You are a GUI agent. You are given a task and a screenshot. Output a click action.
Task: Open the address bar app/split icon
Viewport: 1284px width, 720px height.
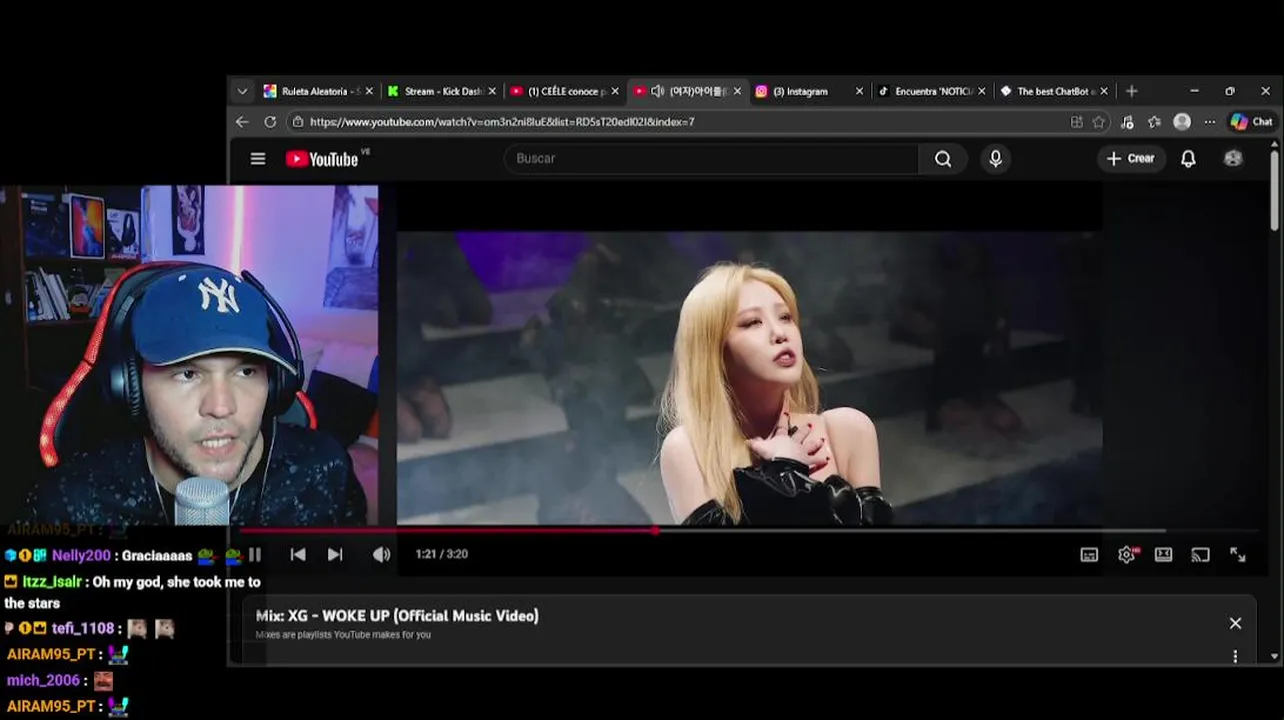click(x=1077, y=122)
